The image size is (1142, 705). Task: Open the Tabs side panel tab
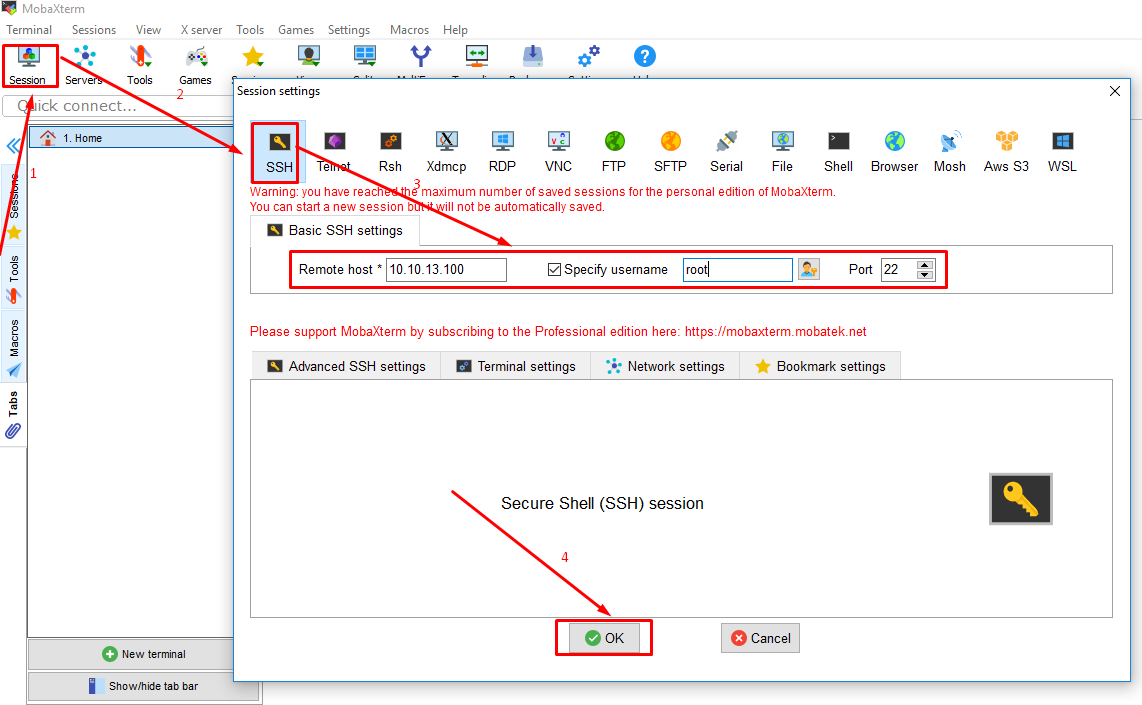[x=13, y=414]
